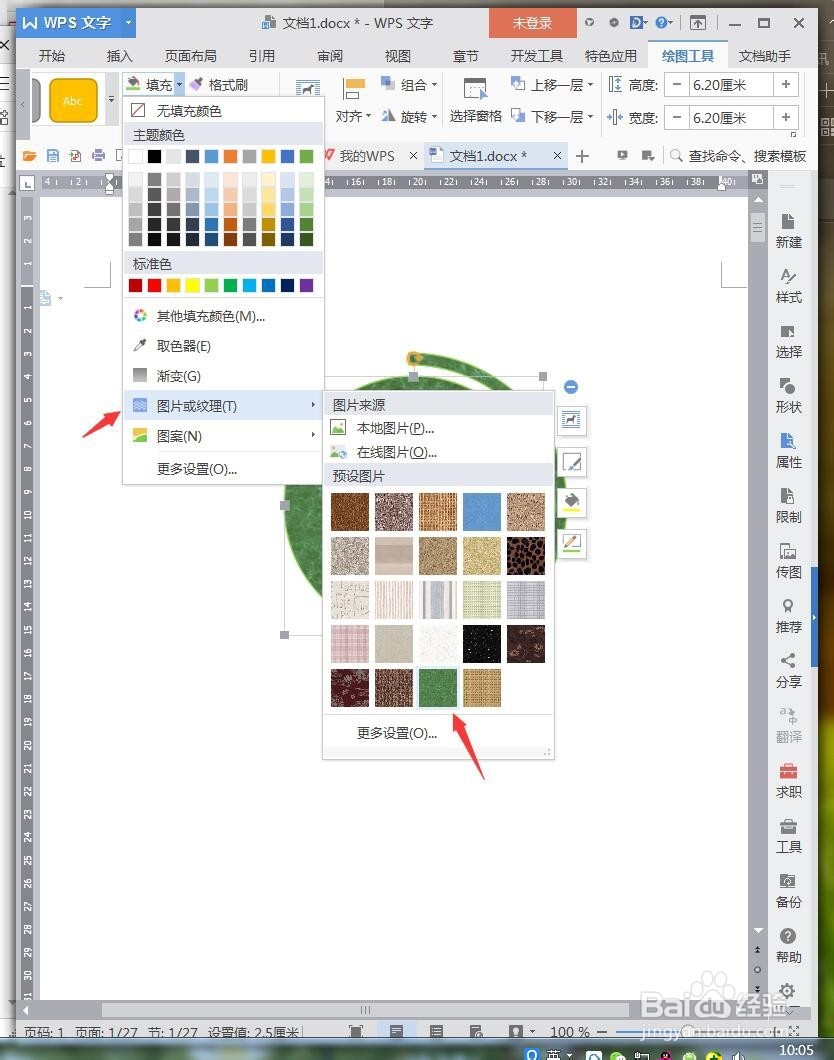Choose 无填充颜色 no fill option
Screen dimensions: 834x1060
pyautogui.click(x=223, y=110)
